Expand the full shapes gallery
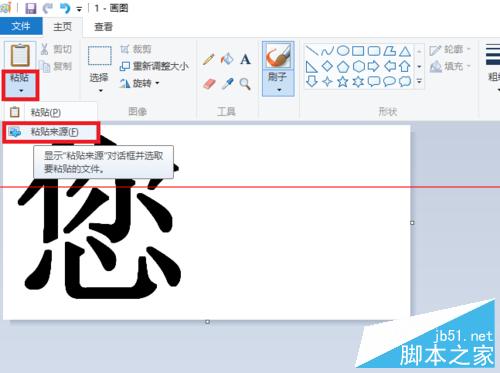The image size is (500, 373). coord(419,81)
